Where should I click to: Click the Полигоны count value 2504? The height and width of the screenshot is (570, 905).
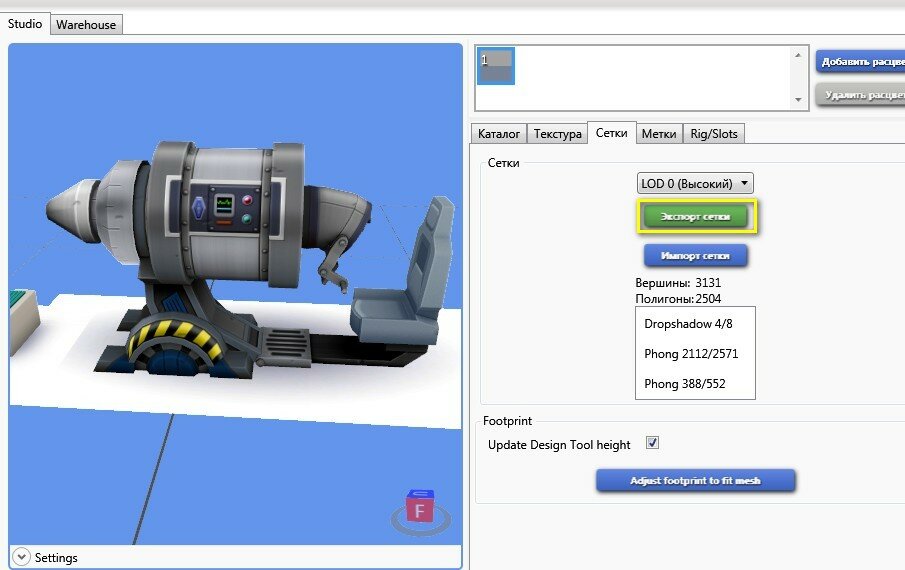[x=708, y=298]
